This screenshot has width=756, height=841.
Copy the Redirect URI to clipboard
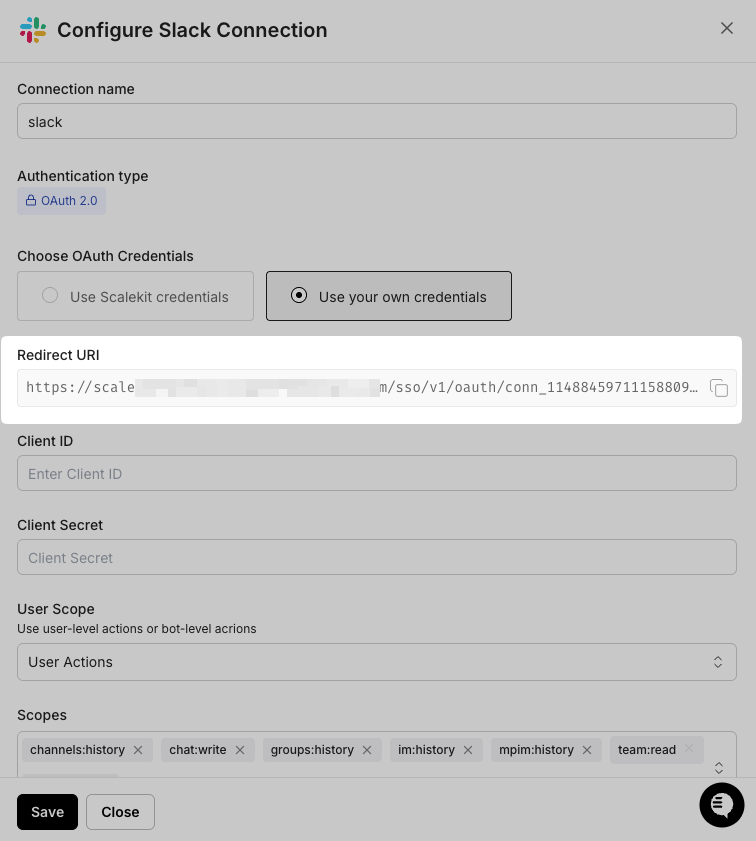(x=719, y=388)
